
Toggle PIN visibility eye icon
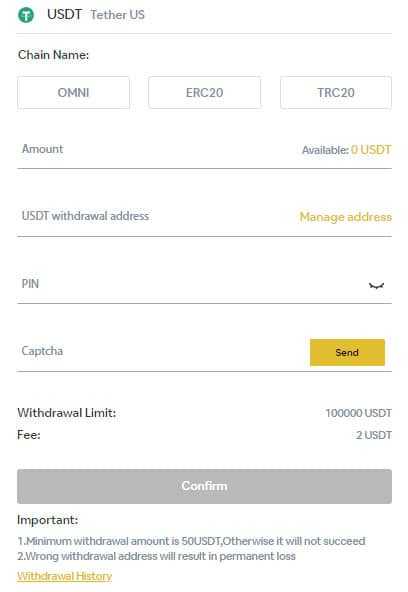pos(376,285)
